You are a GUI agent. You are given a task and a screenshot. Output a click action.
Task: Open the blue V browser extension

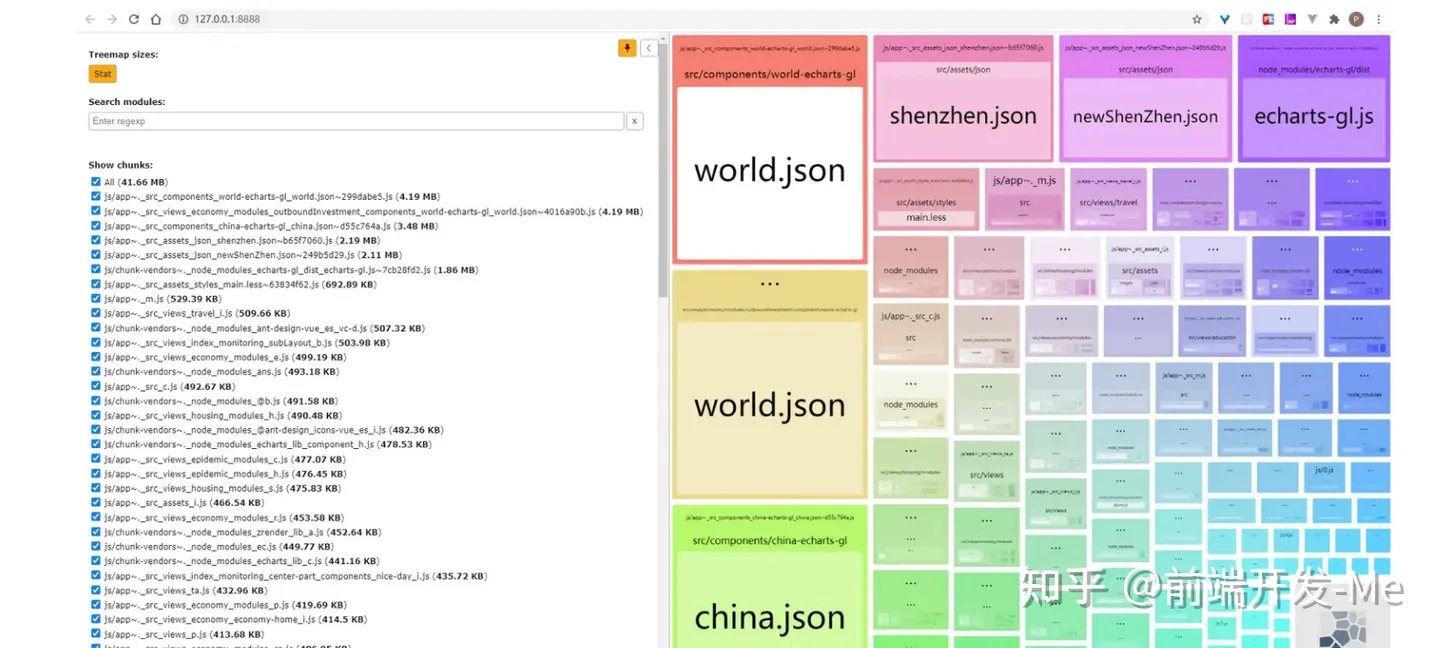1225,19
